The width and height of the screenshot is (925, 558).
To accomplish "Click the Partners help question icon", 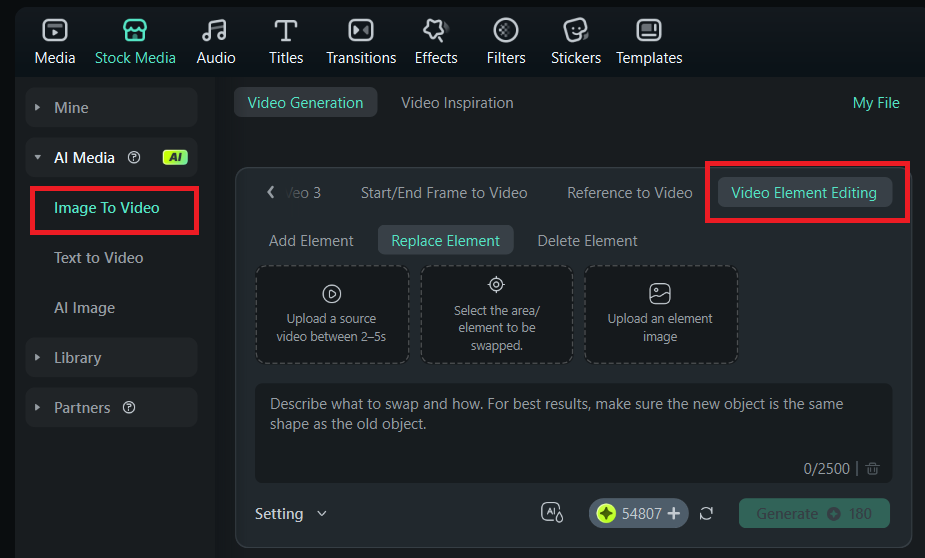I will tap(129, 408).
